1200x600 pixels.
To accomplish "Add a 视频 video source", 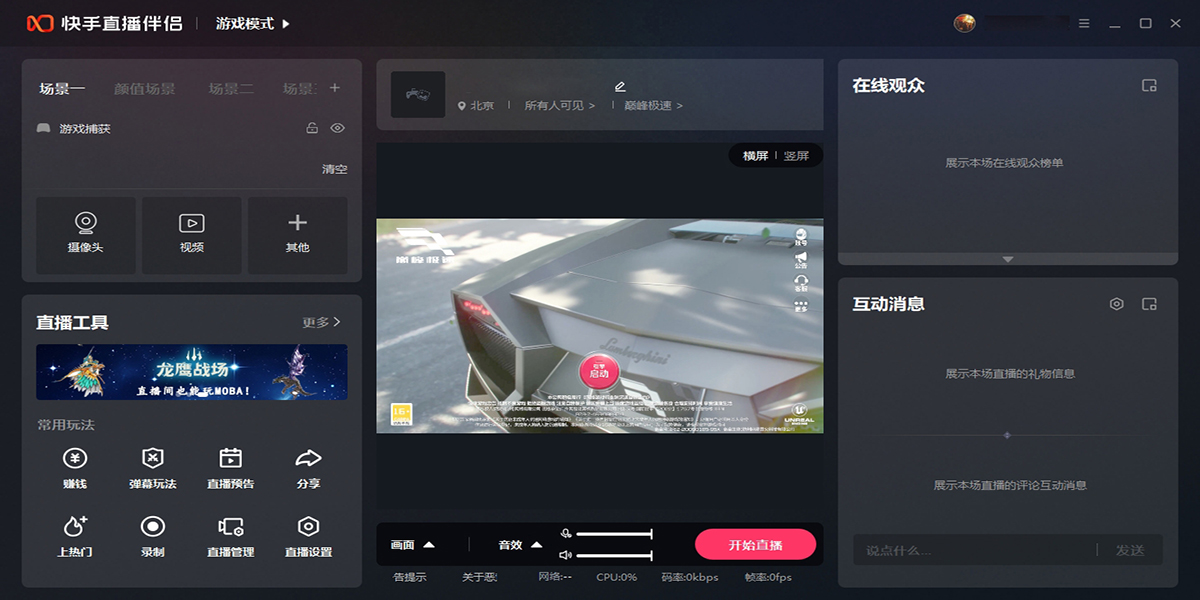I will pyautogui.click(x=192, y=235).
